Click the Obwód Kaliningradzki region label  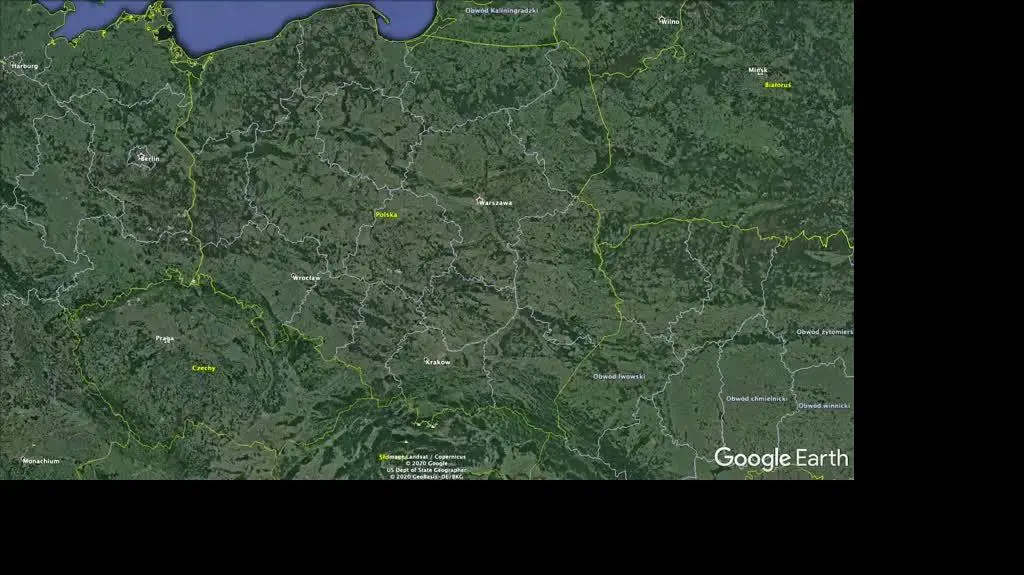pyautogui.click(x=502, y=11)
